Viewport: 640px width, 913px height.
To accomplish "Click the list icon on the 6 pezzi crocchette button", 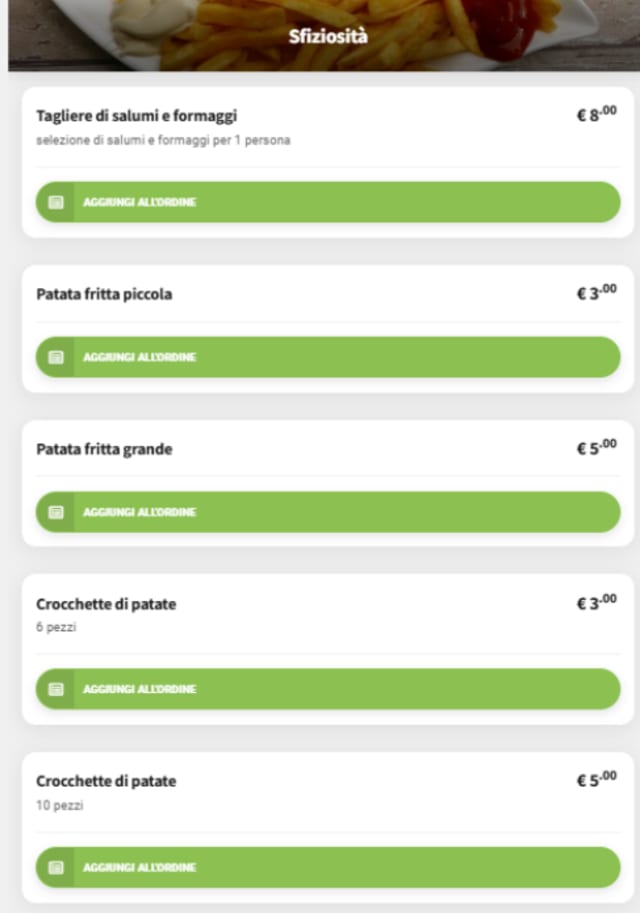I will tap(56, 689).
